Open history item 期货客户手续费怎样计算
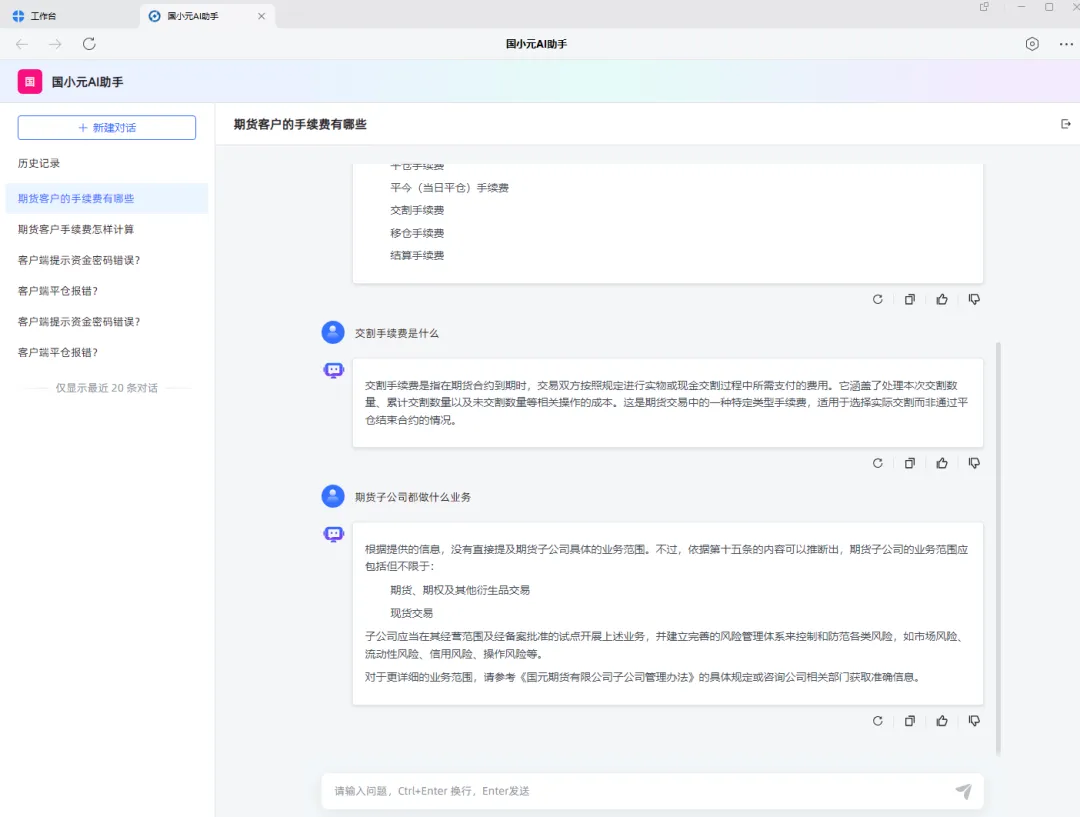This screenshot has width=1080, height=817. point(76,229)
